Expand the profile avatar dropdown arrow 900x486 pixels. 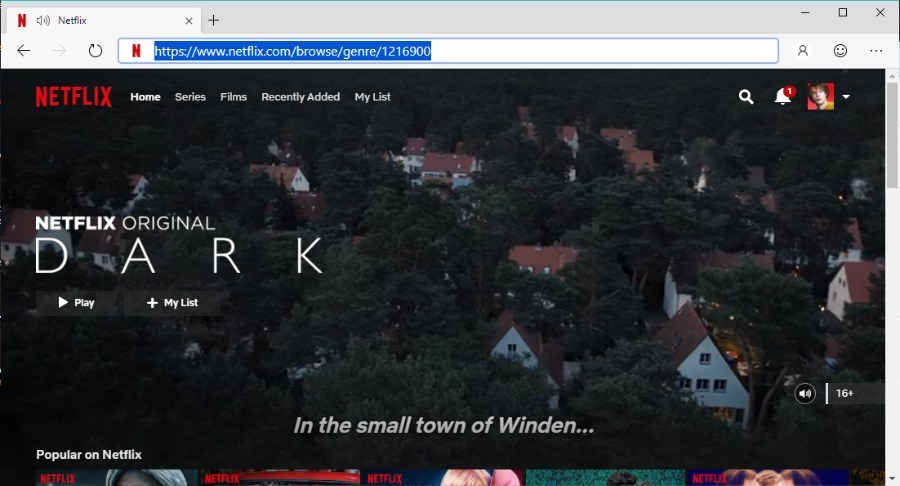point(847,97)
